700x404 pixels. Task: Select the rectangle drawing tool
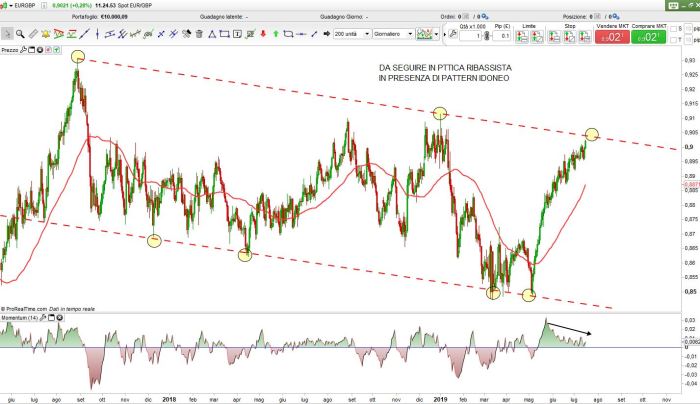[x=225, y=33]
